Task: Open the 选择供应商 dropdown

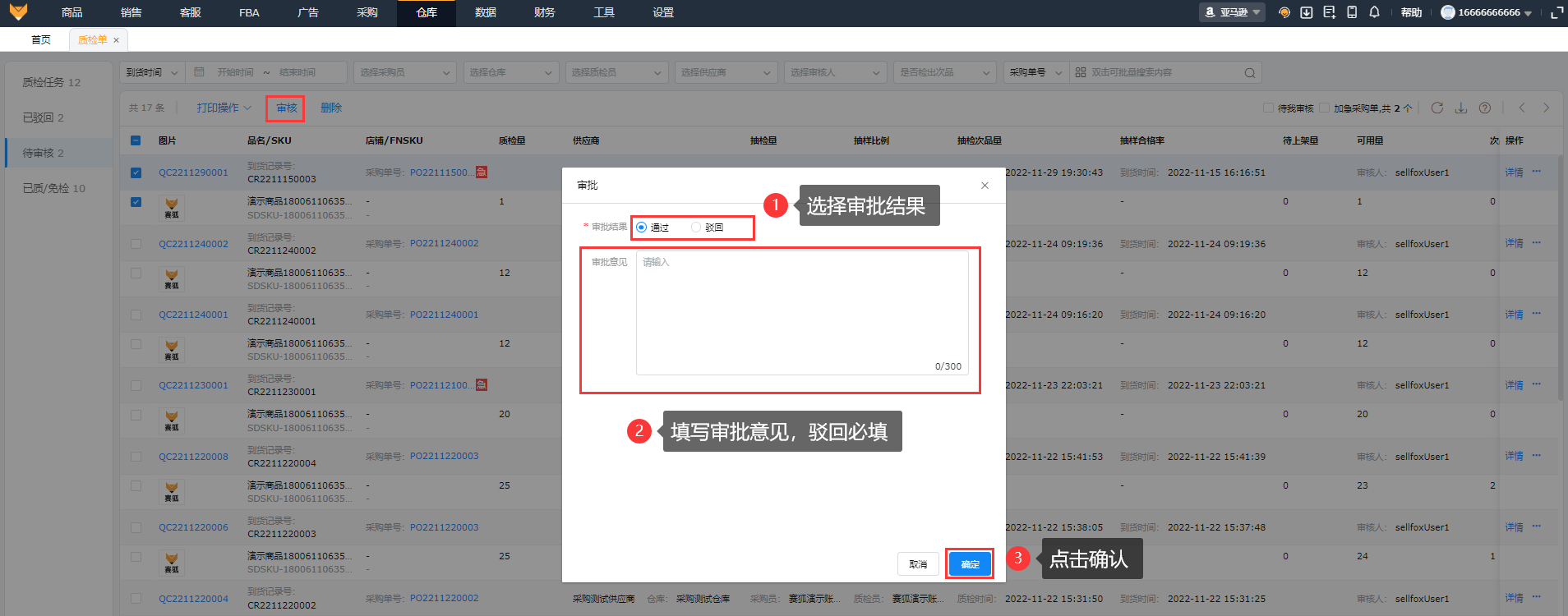Action: (726, 72)
